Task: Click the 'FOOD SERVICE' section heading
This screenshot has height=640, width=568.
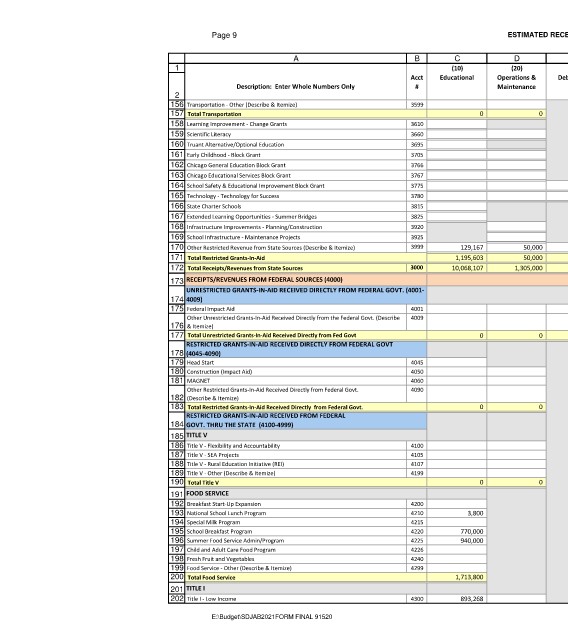Action: (207, 493)
